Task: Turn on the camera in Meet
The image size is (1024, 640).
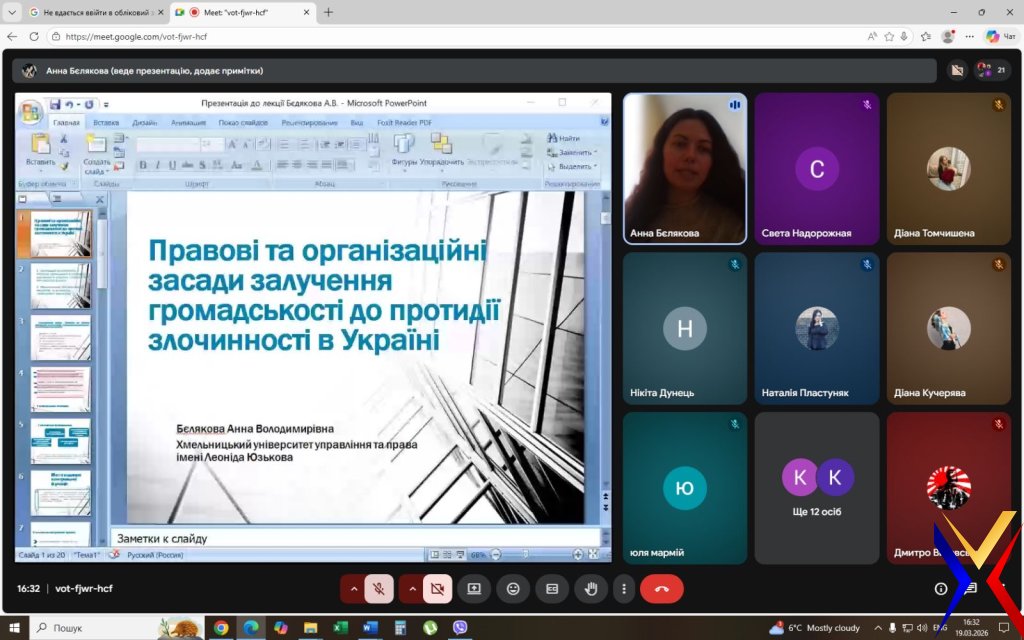Action: point(437,589)
